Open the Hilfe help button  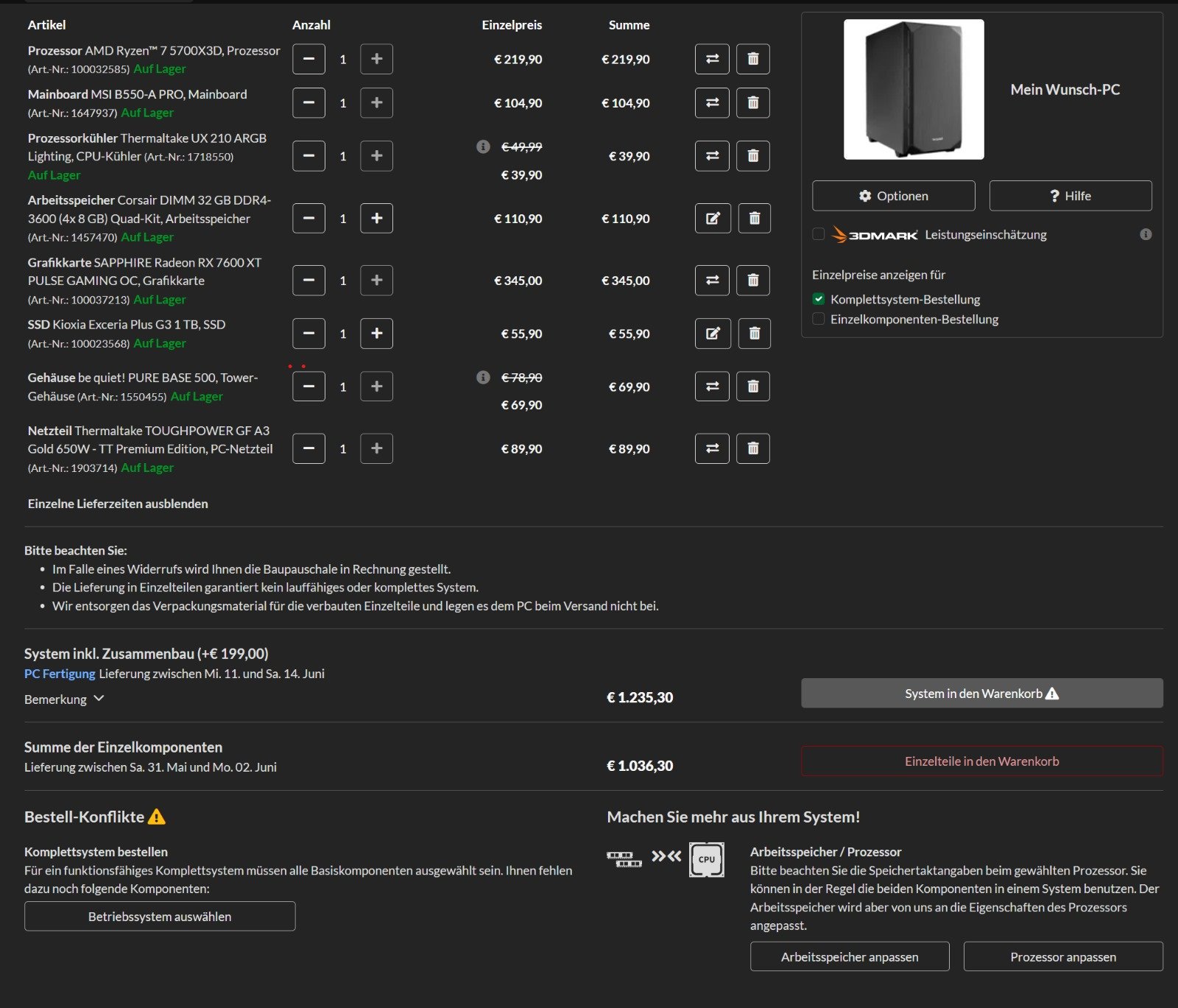point(1071,196)
